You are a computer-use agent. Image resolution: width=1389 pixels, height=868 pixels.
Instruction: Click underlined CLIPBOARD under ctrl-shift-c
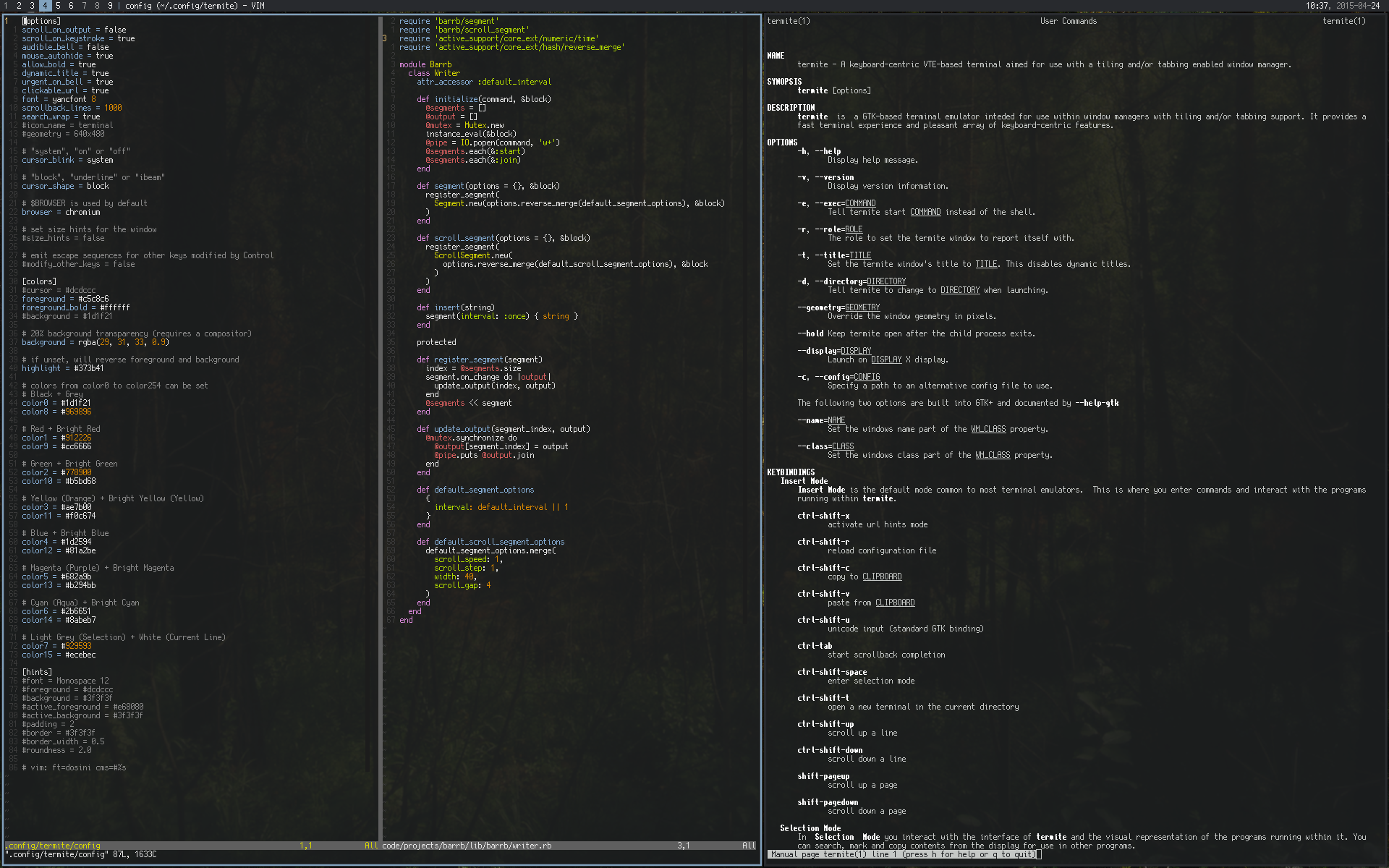pos(882,576)
